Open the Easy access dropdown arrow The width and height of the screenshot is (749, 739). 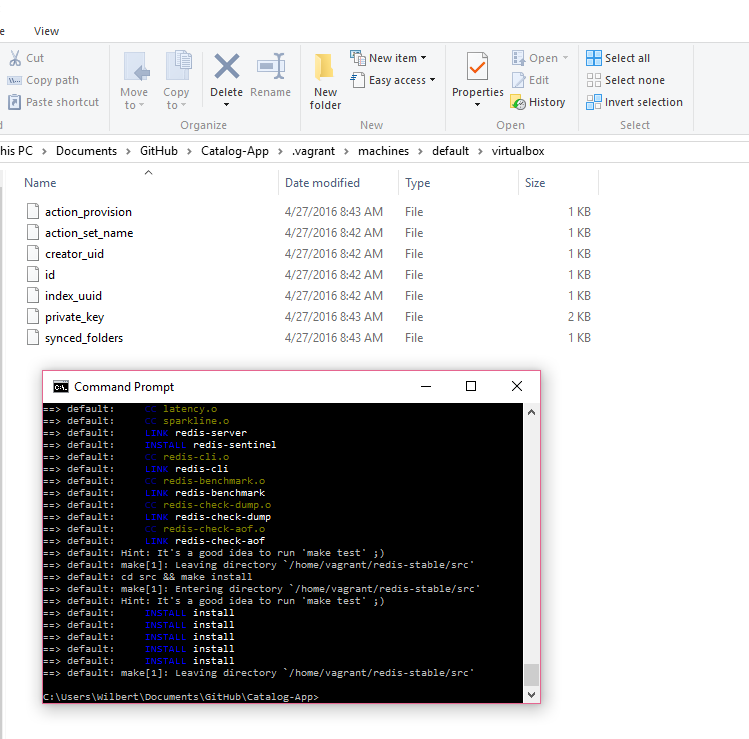[432, 80]
